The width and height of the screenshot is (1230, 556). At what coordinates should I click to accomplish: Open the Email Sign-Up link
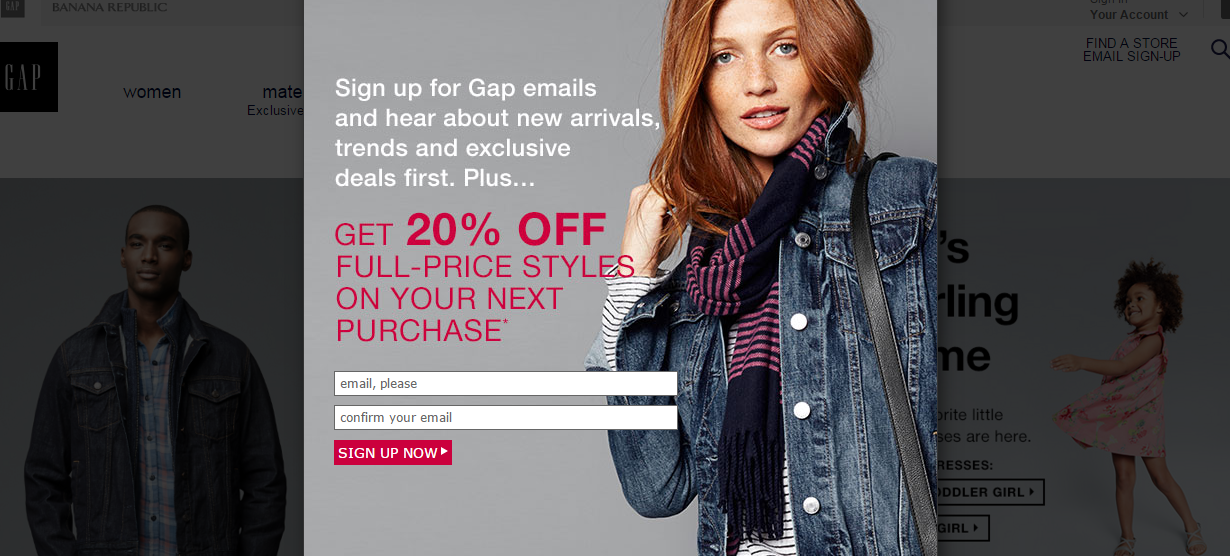(x=1132, y=56)
